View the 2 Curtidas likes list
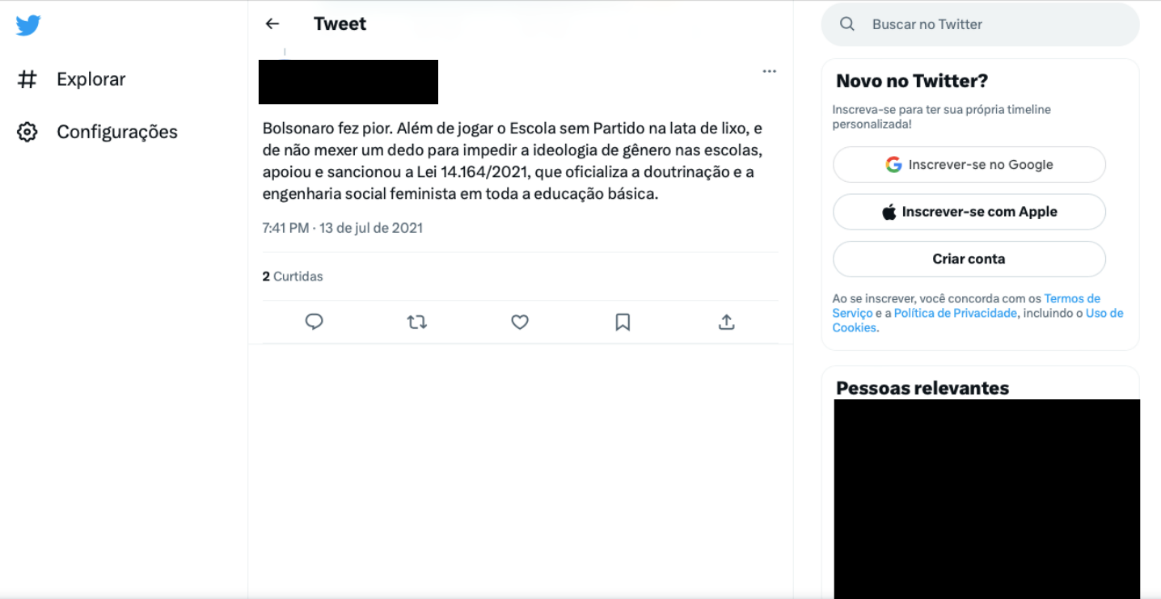Screen dimensions: 1161x599 pos(292,276)
